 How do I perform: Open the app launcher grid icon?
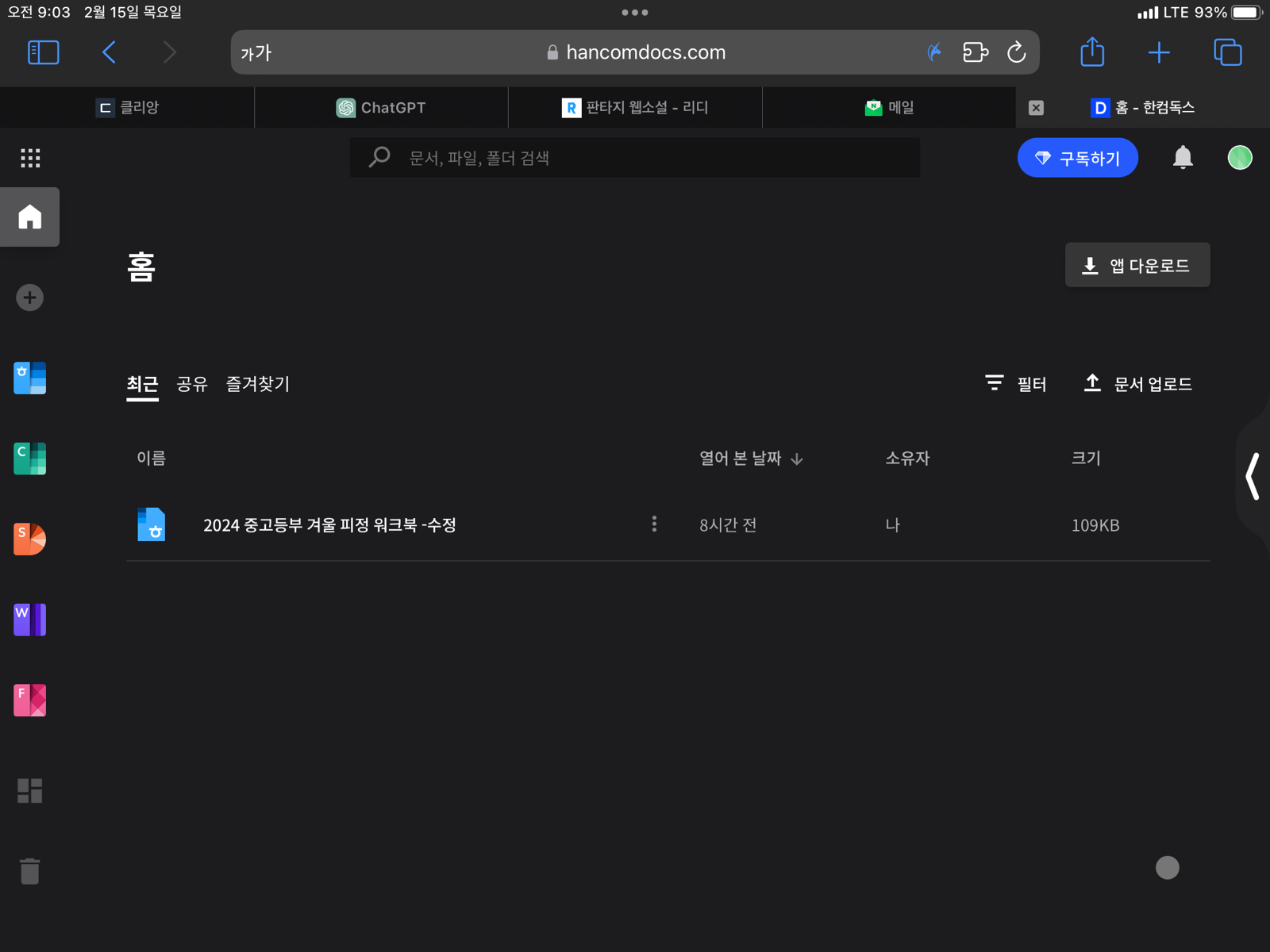pyautogui.click(x=30, y=158)
